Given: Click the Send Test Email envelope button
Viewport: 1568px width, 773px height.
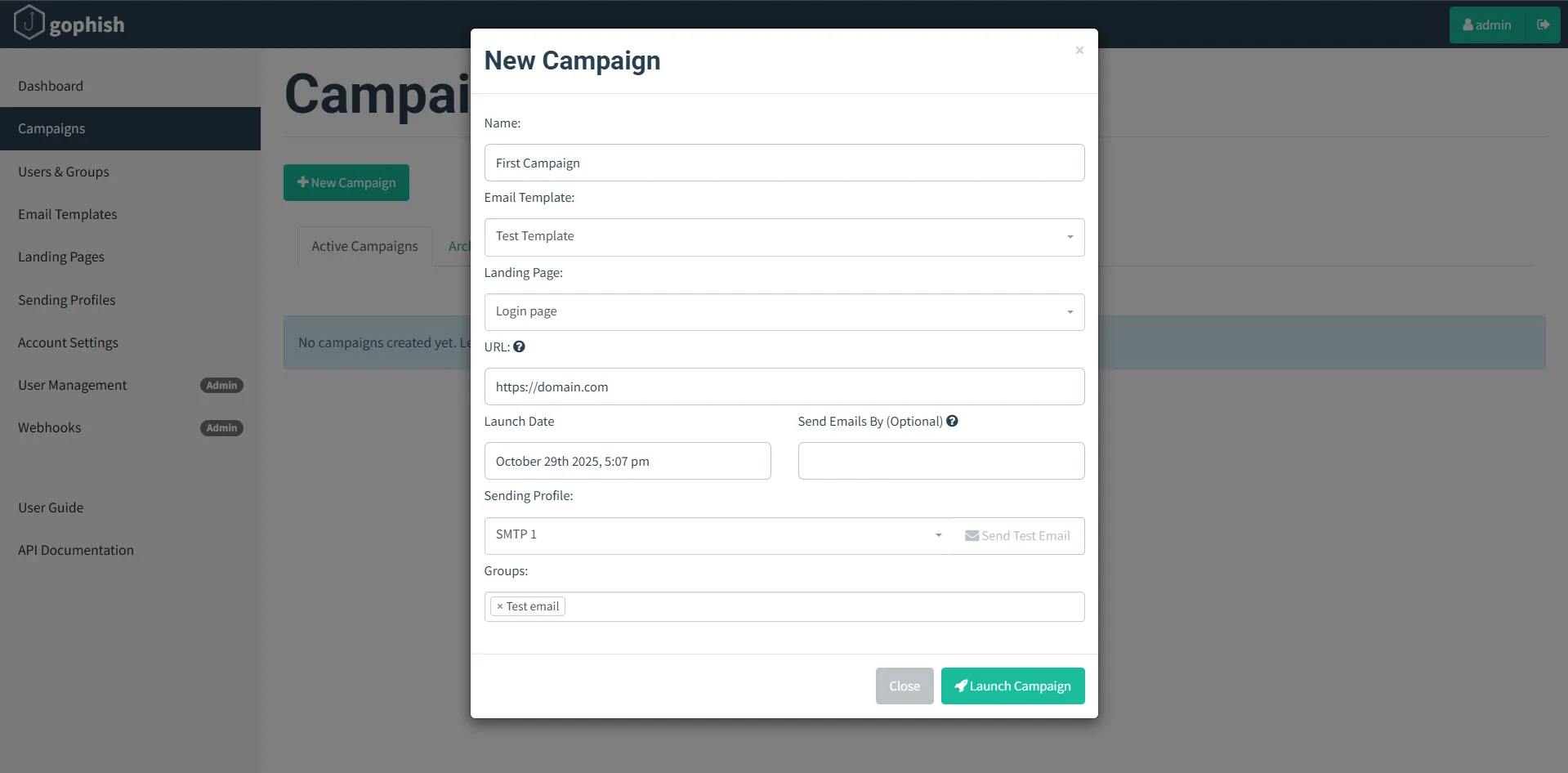Looking at the screenshot, I should (x=1017, y=536).
